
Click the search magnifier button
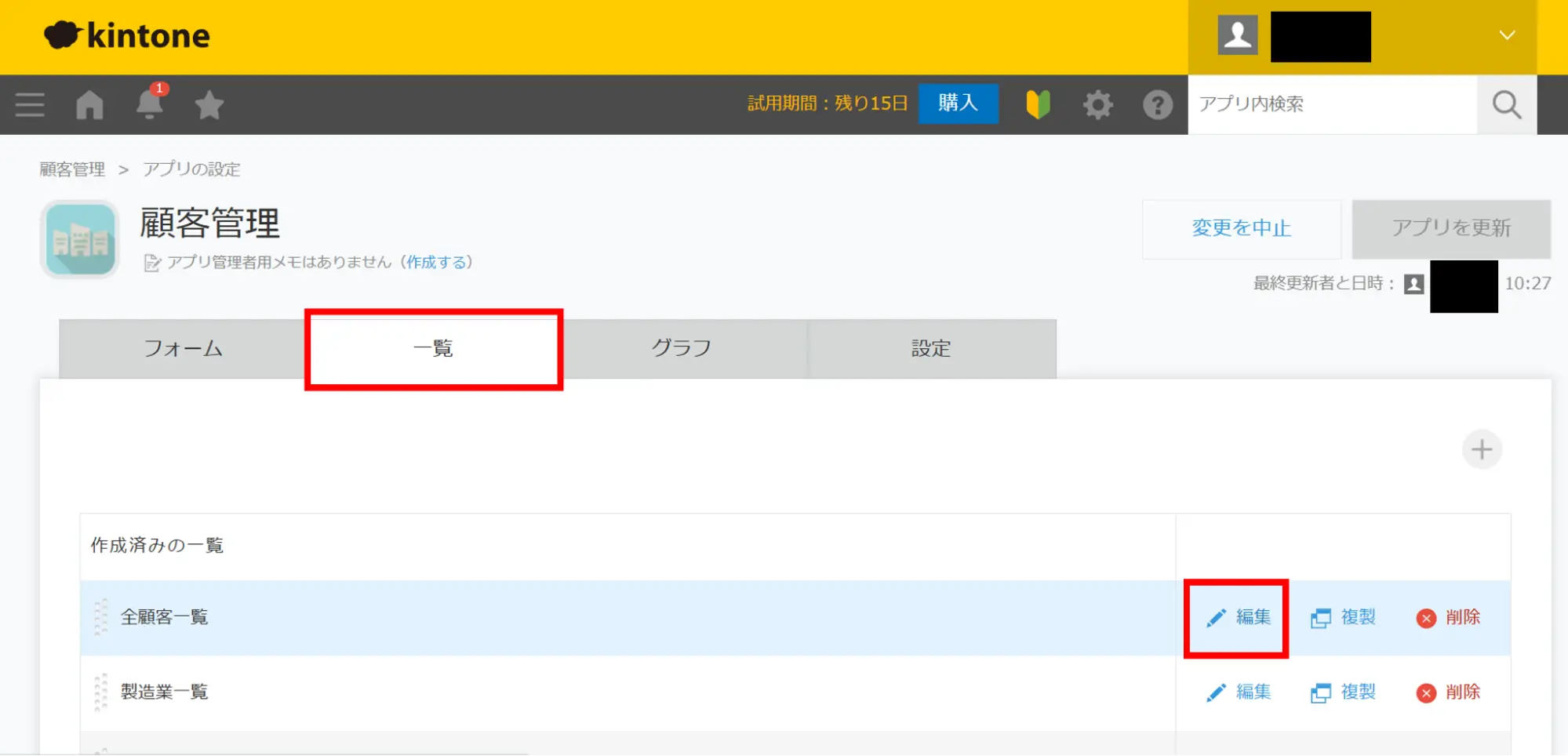(x=1506, y=104)
